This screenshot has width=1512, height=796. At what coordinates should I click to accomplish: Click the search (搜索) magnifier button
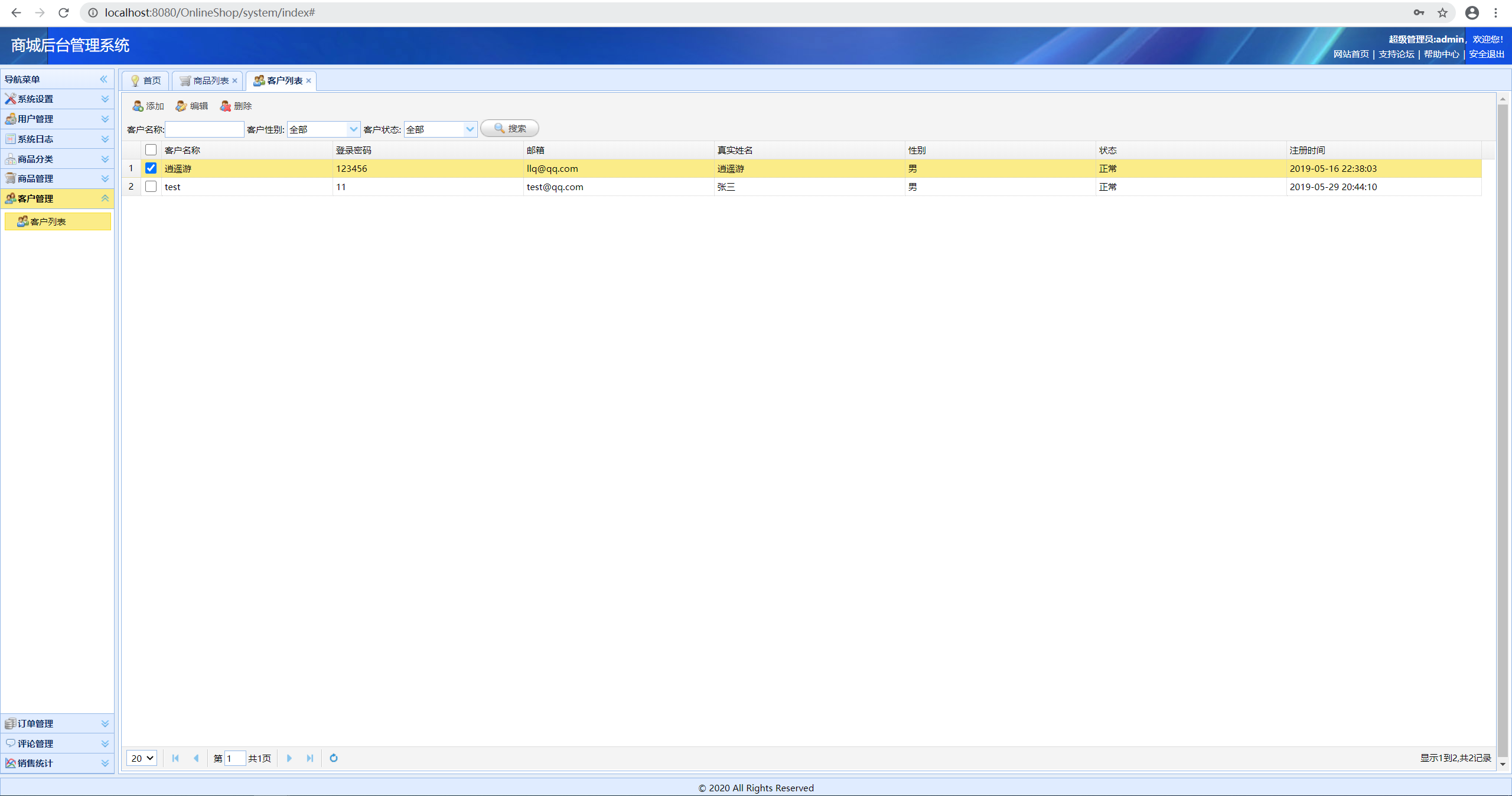(x=510, y=128)
